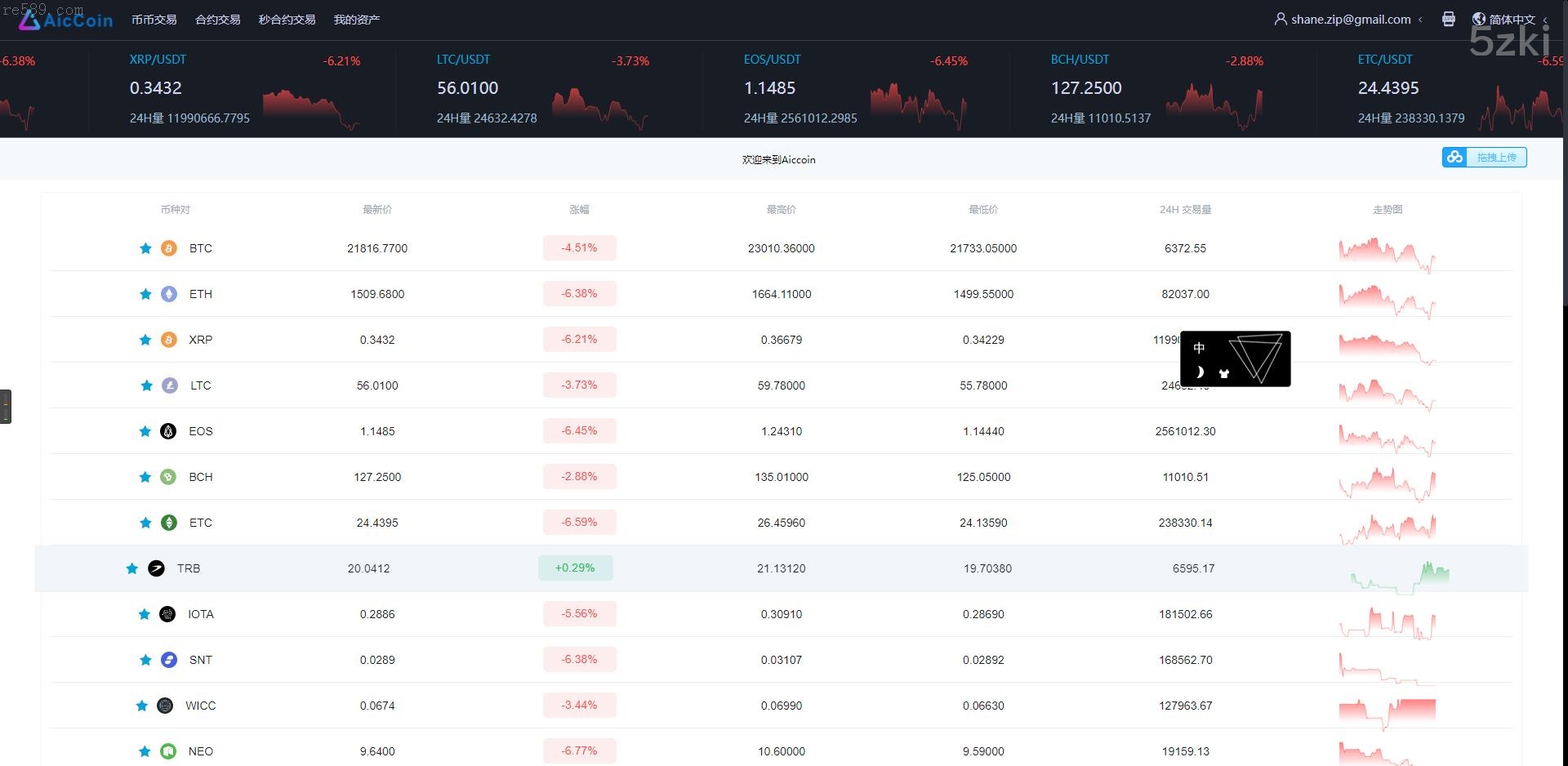Click the shirt skin icon in floating widget
This screenshot has width=1568, height=766.
click(x=1223, y=373)
